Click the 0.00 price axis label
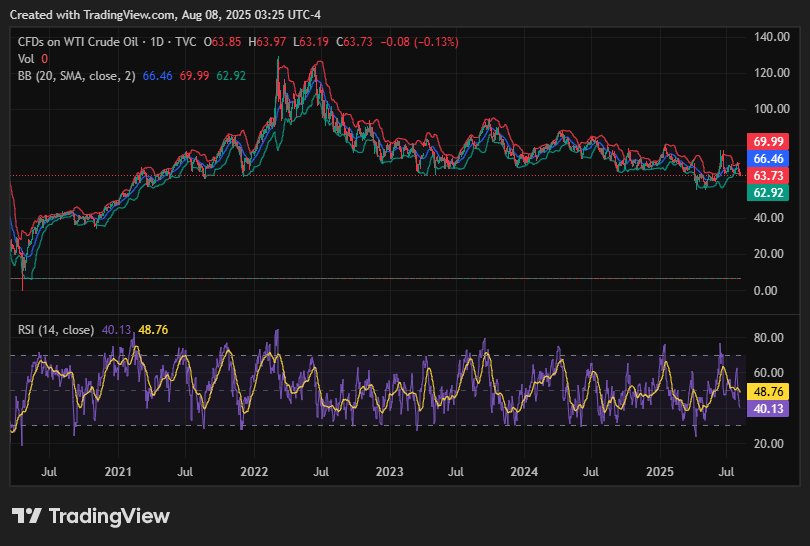810x546 pixels. click(x=766, y=291)
